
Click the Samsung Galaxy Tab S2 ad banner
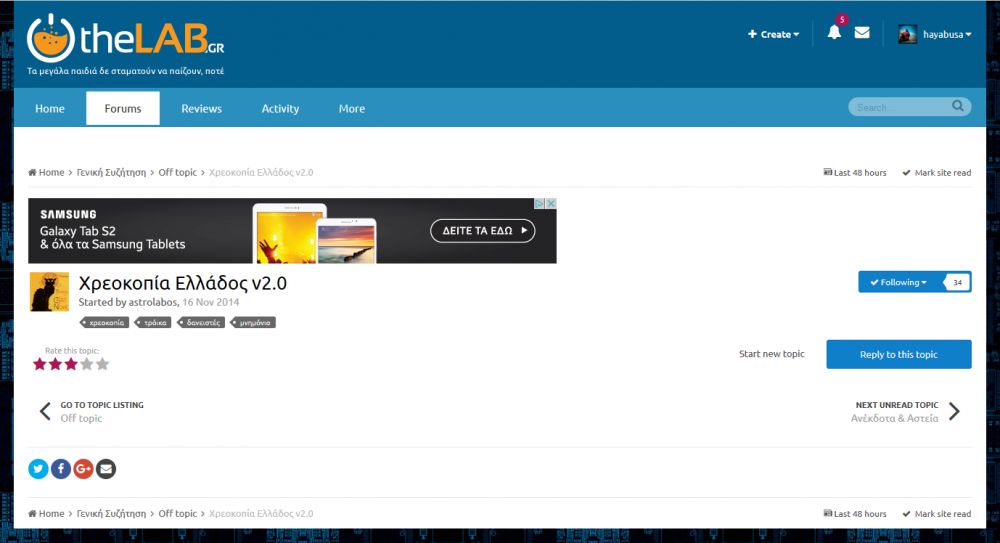(292, 230)
